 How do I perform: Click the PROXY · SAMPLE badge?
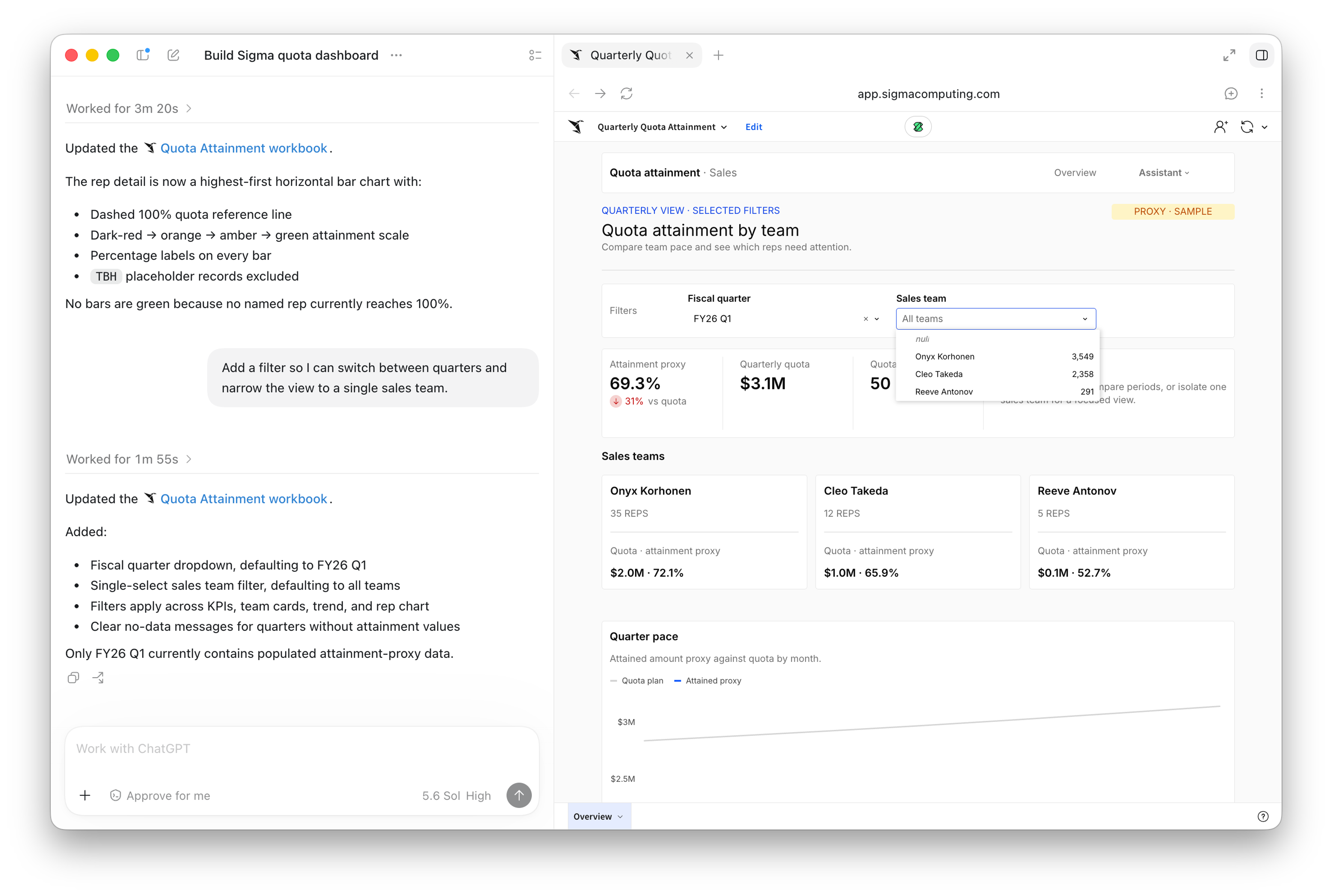click(1172, 212)
